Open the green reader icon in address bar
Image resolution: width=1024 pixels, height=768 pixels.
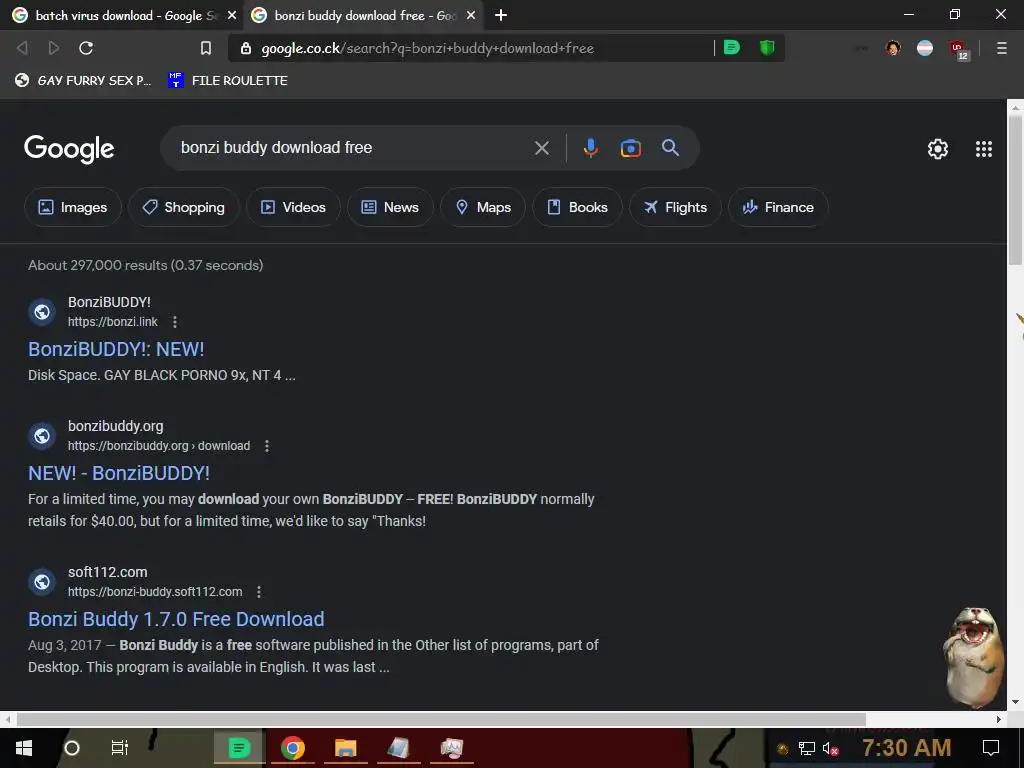click(x=732, y=47)
